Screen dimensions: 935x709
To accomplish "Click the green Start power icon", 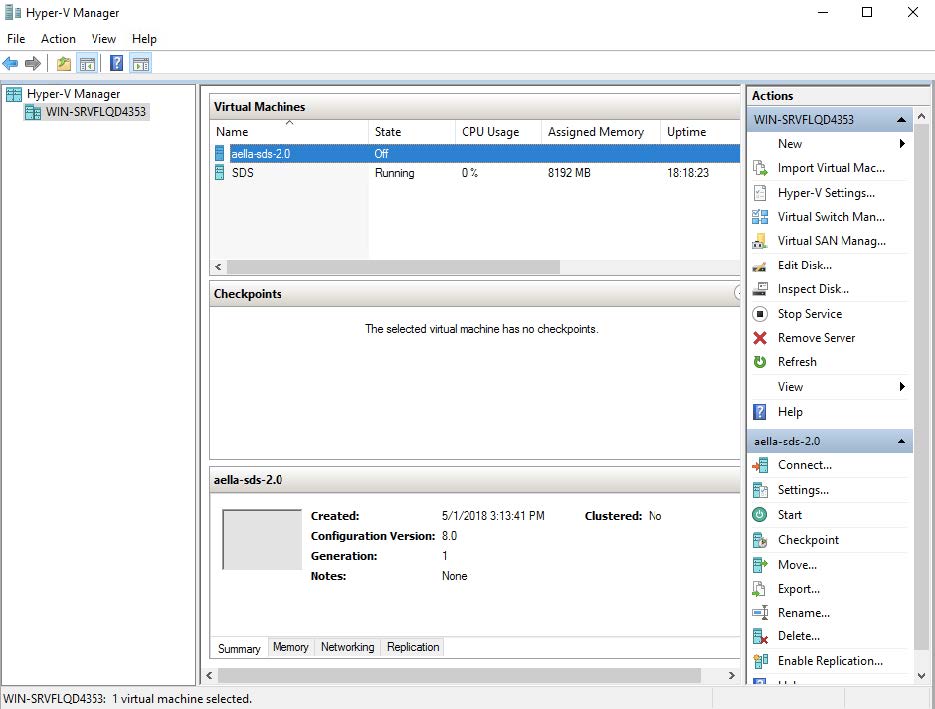I will click(760, 515).
